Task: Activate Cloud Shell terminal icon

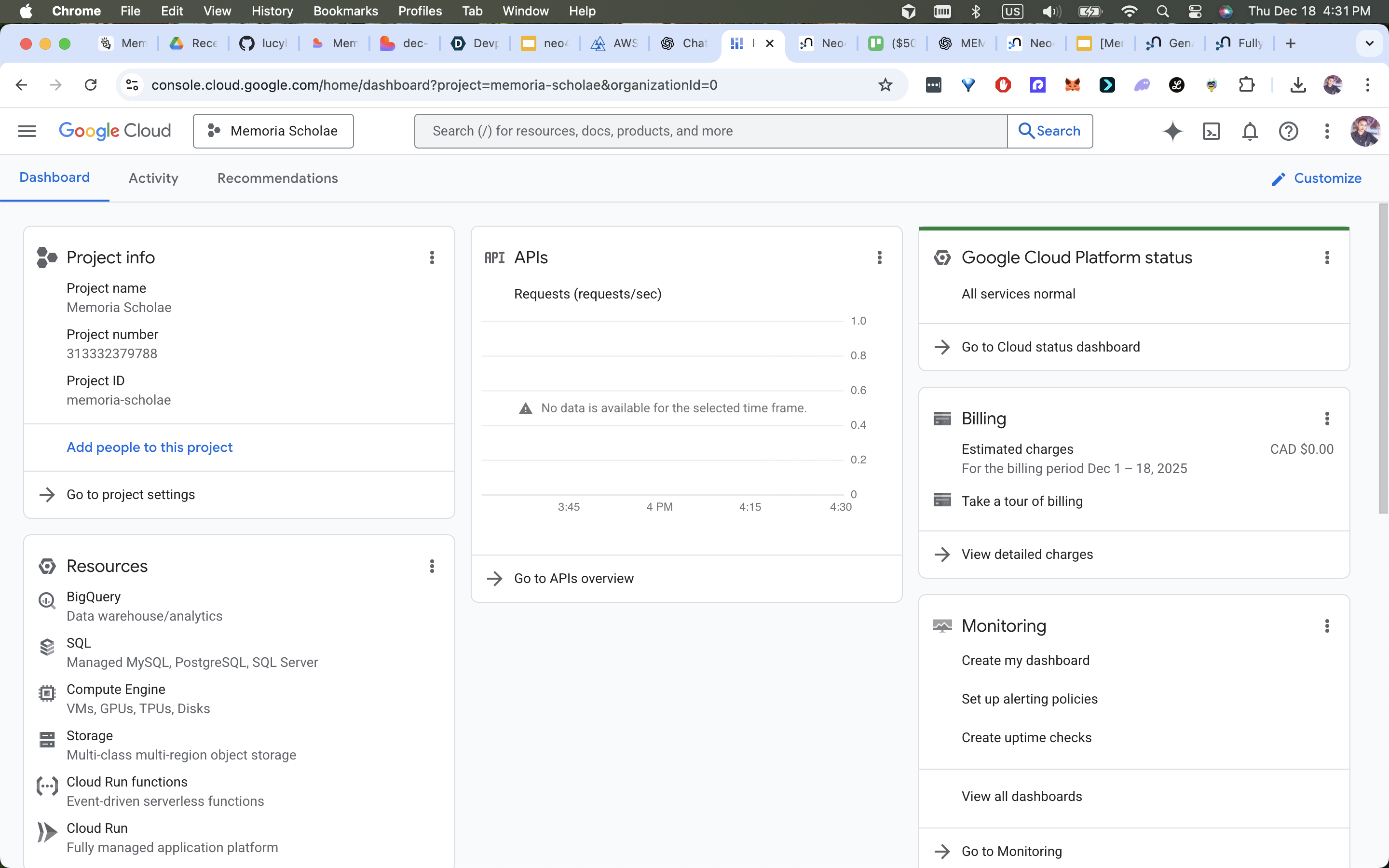Action: pyautogui.click(x=1211, y=131)
